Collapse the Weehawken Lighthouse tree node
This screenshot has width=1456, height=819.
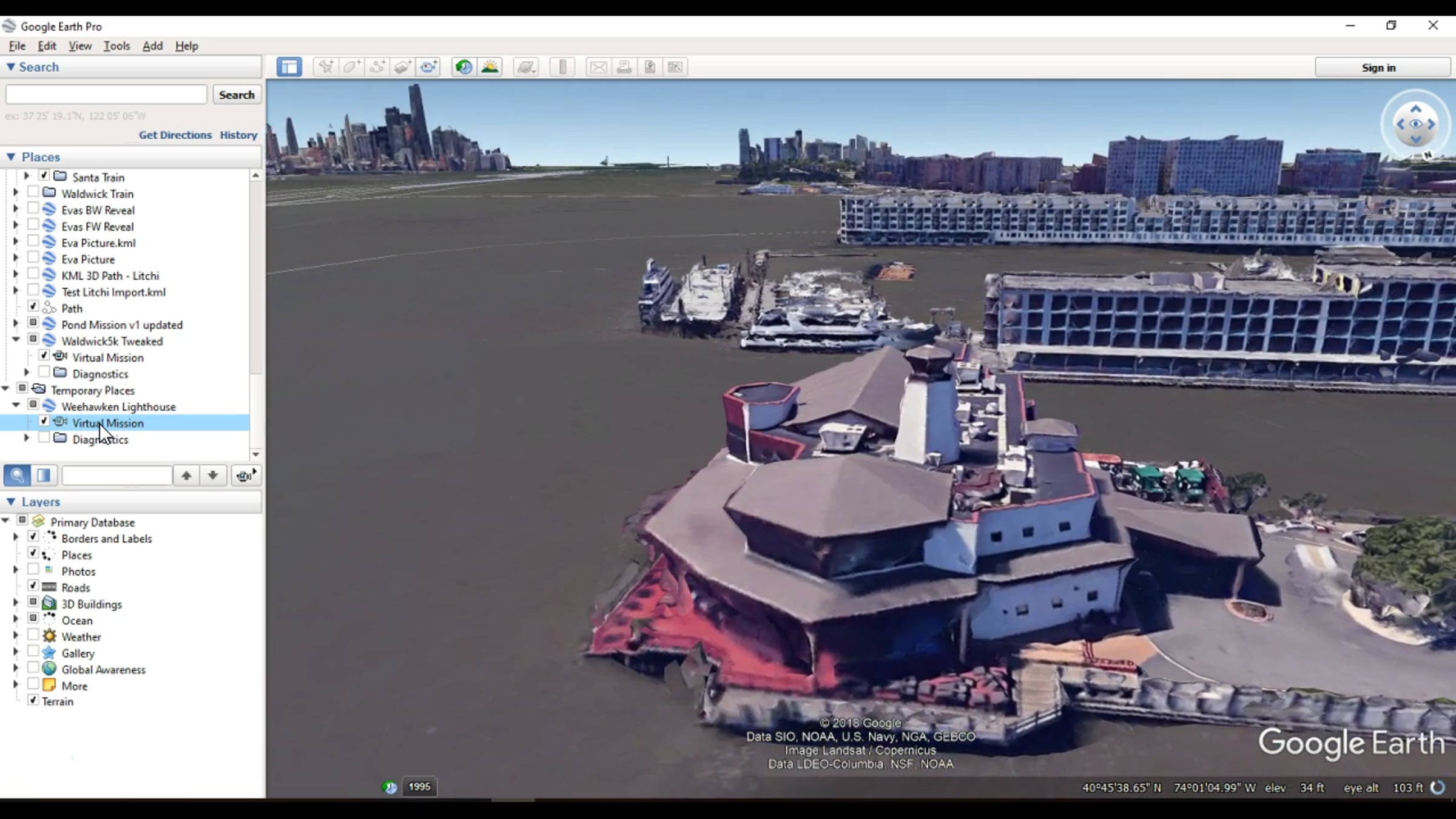pyautogui.click(x=16, y=405)
